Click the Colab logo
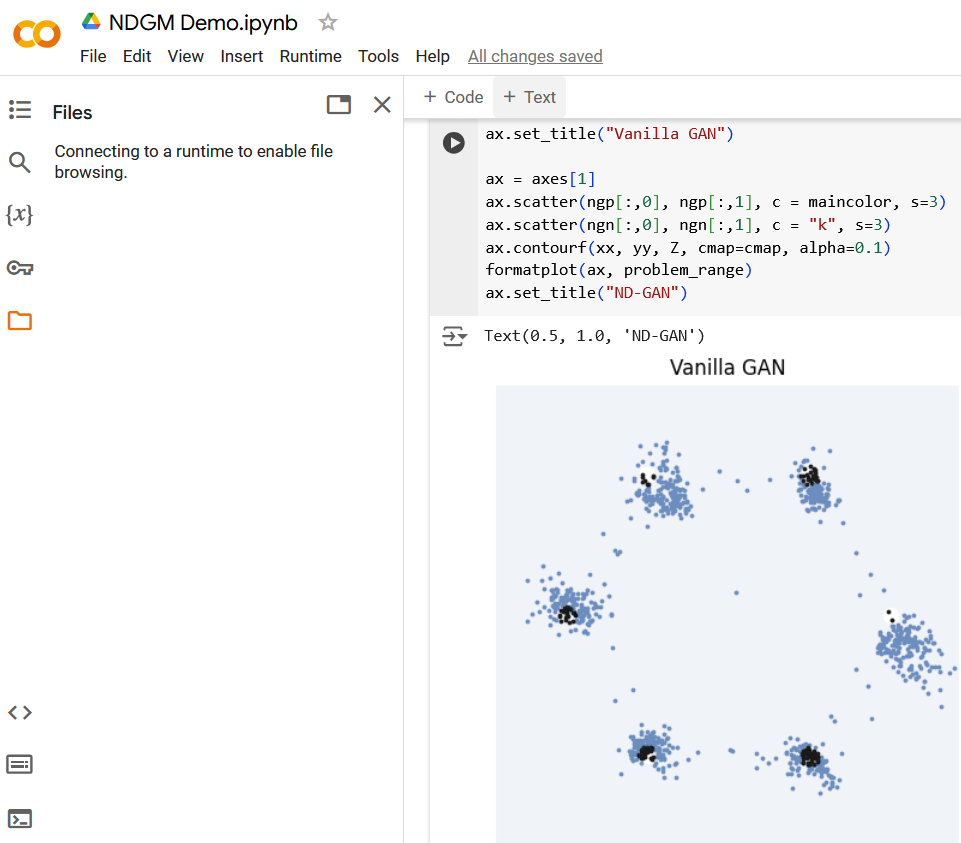Viewport: 961px width, 843px height. click(37, 34)
